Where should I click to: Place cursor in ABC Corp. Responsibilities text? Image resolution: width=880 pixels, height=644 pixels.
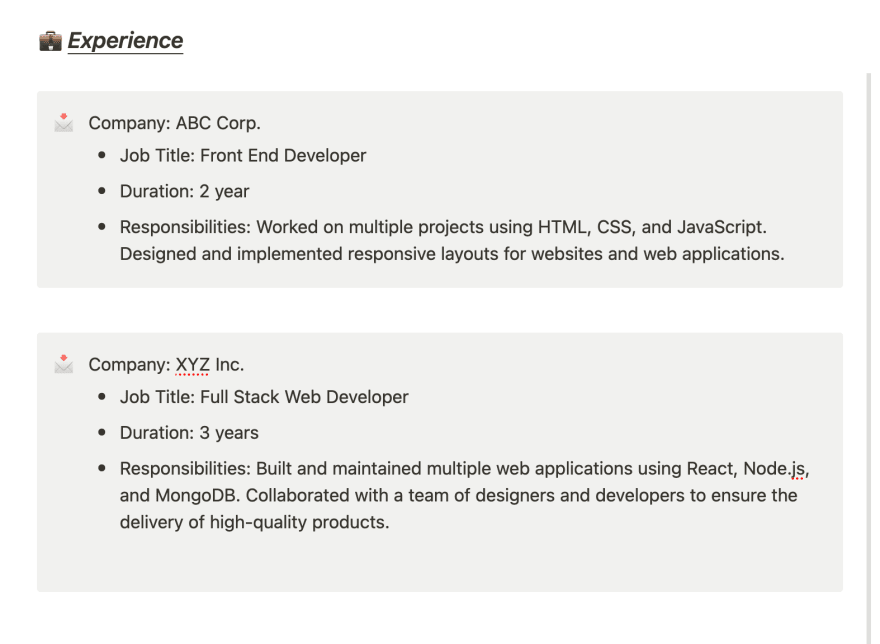click(x=452, y=240)
